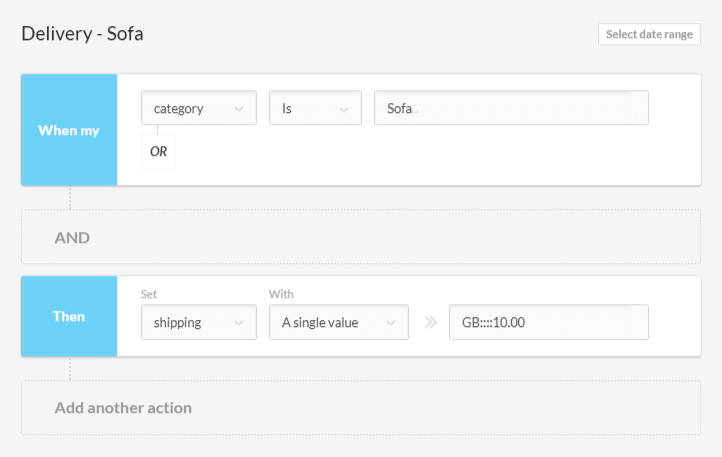The width and height of the screenshot is (722, 457).
Task: Click chevron arrow on category dropdown
Action: coord(239,109)
